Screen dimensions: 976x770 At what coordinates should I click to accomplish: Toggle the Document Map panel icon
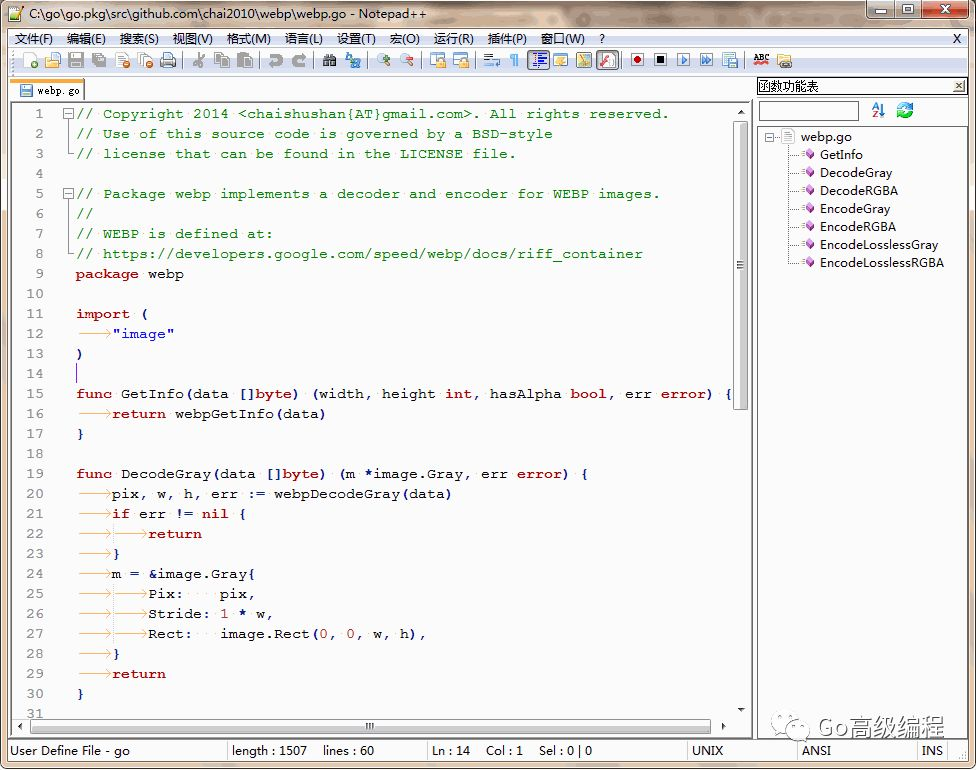[x=584, y=60]
